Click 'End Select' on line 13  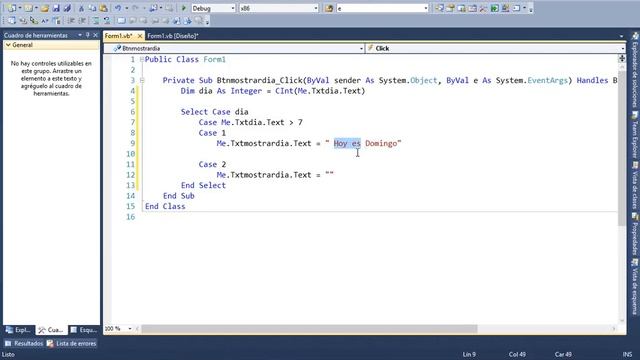[203, 185]
